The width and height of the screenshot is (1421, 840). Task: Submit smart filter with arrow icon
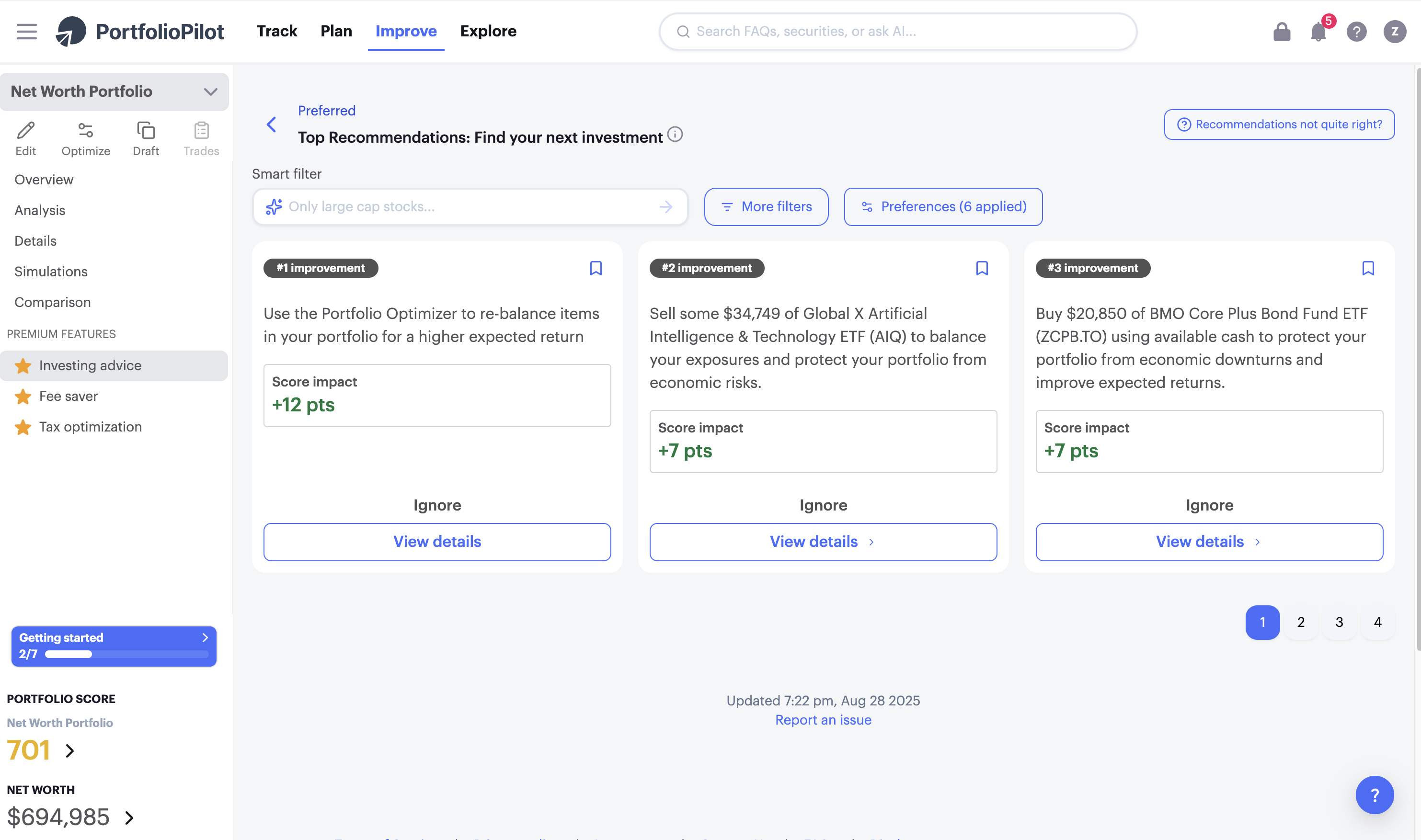click(x=666, y=206)
